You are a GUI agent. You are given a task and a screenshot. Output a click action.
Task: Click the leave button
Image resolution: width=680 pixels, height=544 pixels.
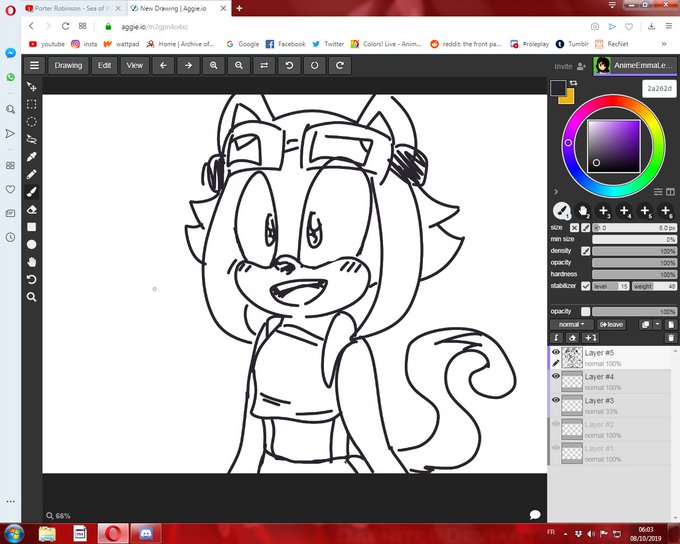[x=611, y=324]
